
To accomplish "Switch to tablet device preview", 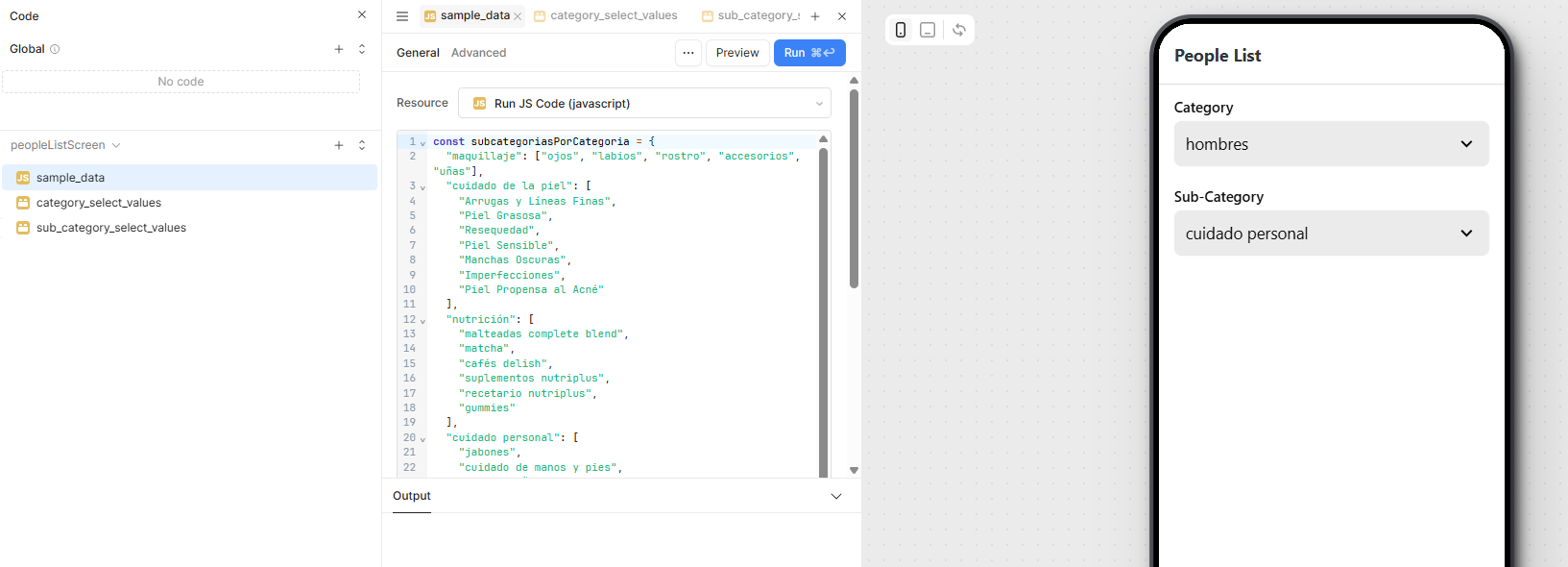I will [x=928, y=30].
